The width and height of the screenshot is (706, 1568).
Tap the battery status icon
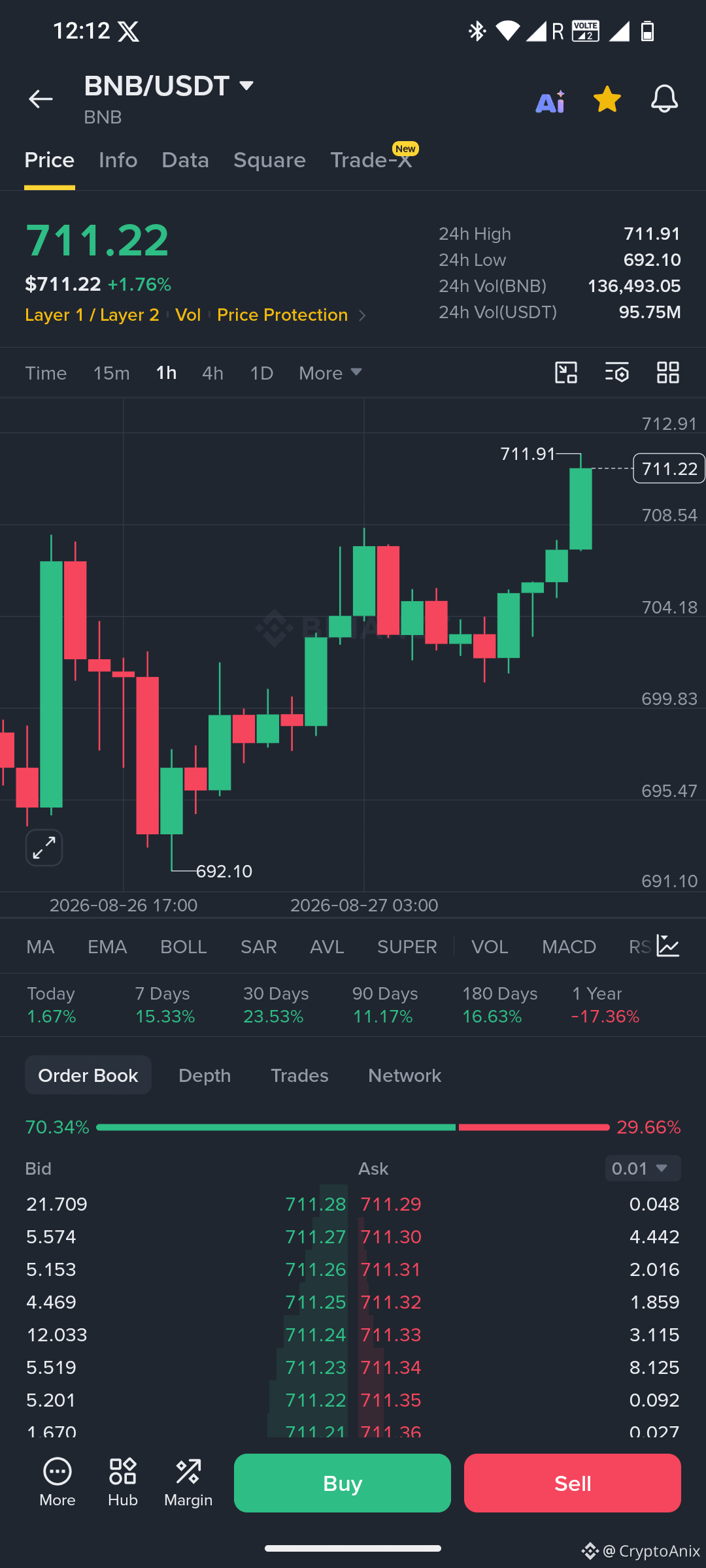647,31
